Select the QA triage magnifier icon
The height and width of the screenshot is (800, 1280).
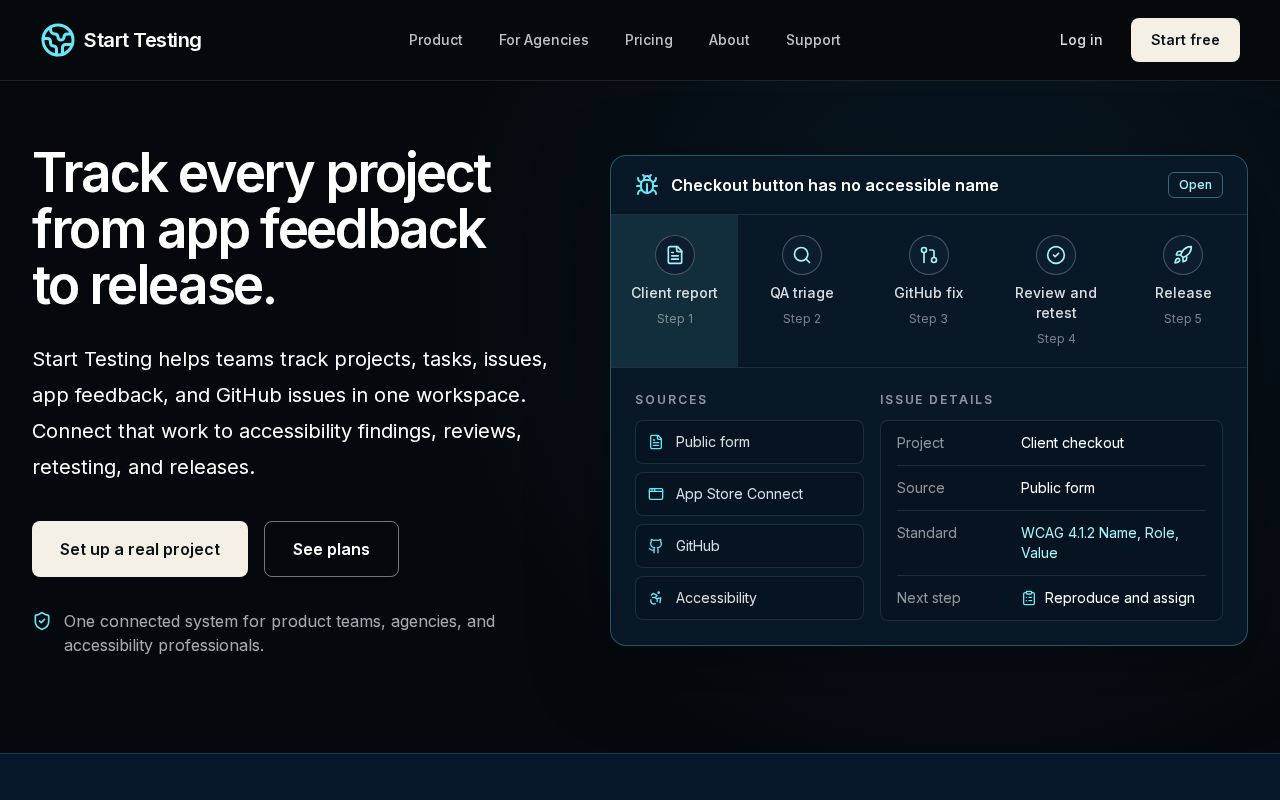802,255
